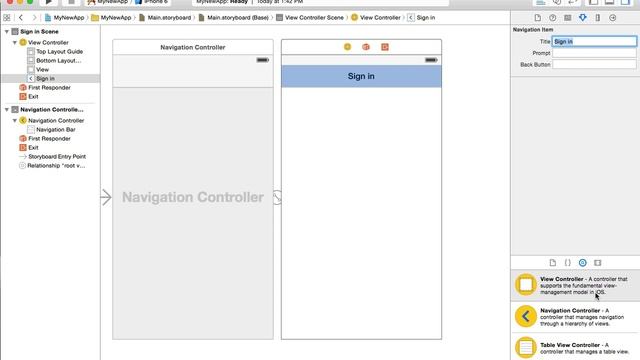Image resolution: width=640 pixels, height=360 pixels.
Task: Open the related items grid menu
Action: point(7,18)
